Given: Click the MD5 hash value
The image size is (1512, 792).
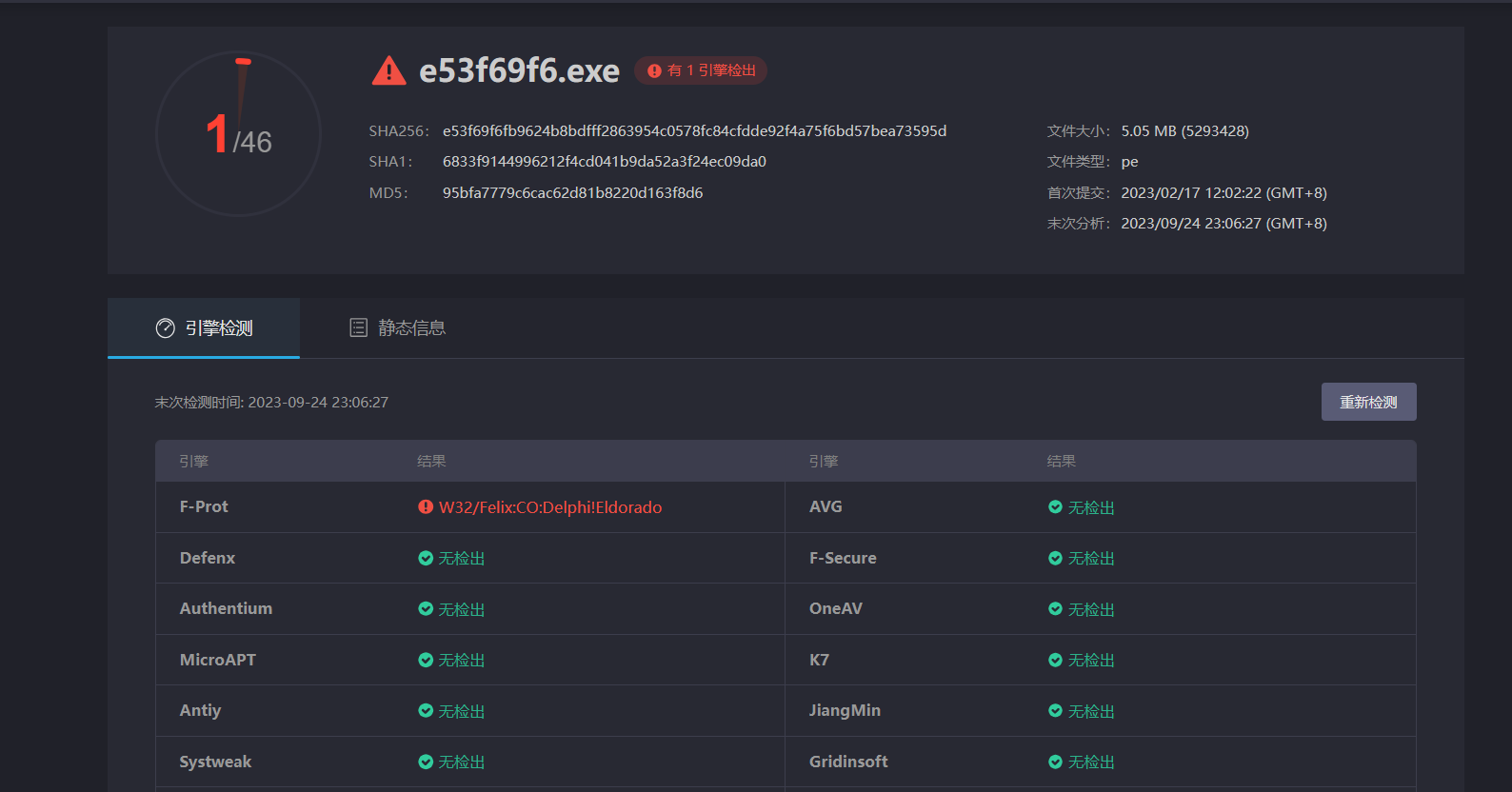Looking at the screenshot, I should click(x=572, y=193).
